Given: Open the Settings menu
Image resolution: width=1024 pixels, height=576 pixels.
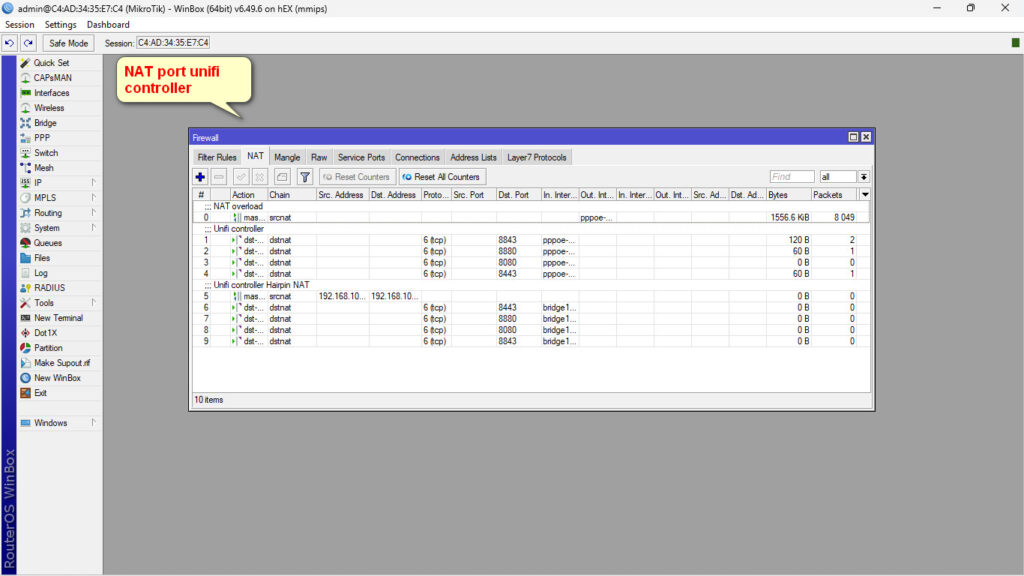Looking at the screenshot, I should [60, 24].
